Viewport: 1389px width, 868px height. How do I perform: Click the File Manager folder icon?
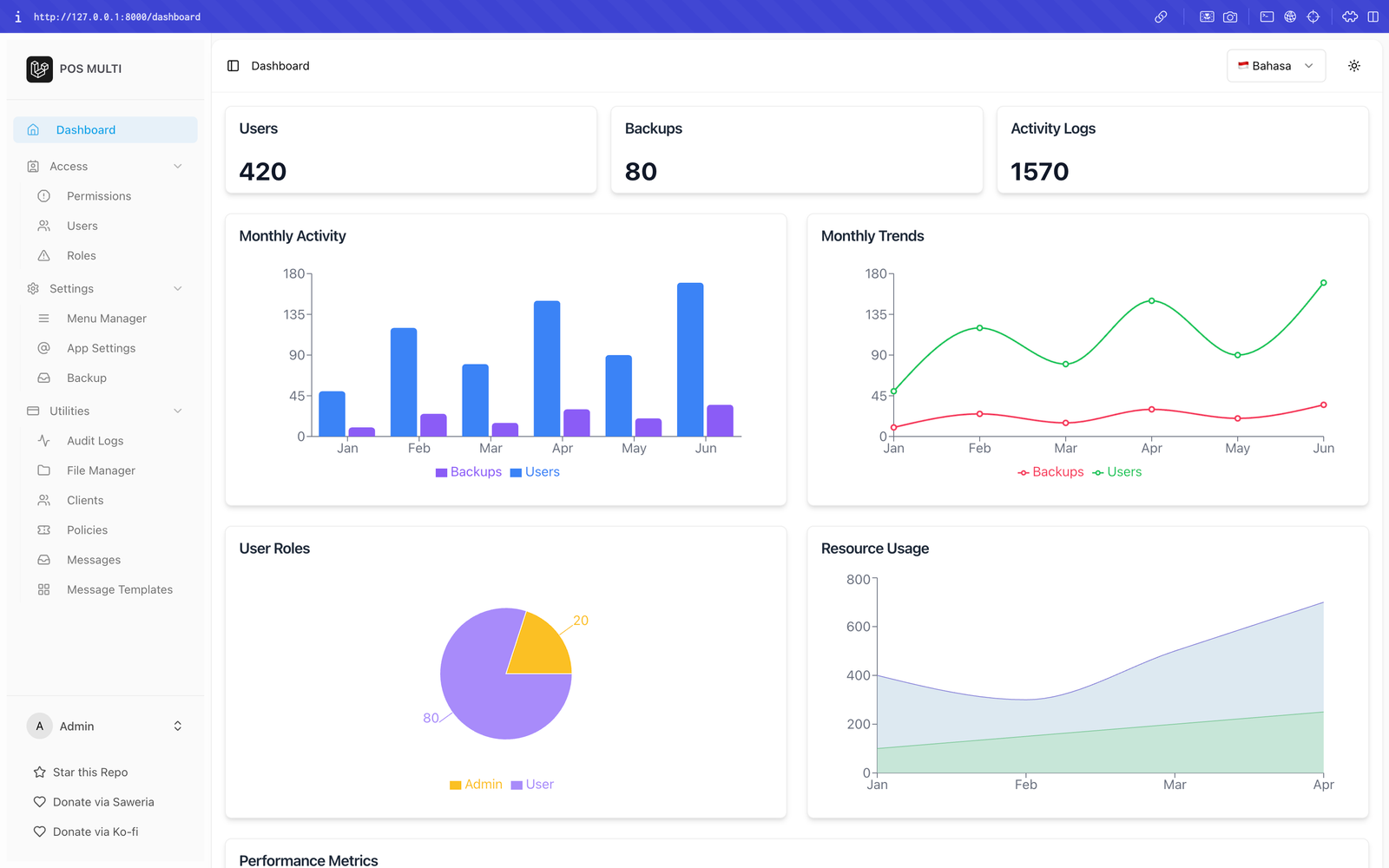click(44, 470)
